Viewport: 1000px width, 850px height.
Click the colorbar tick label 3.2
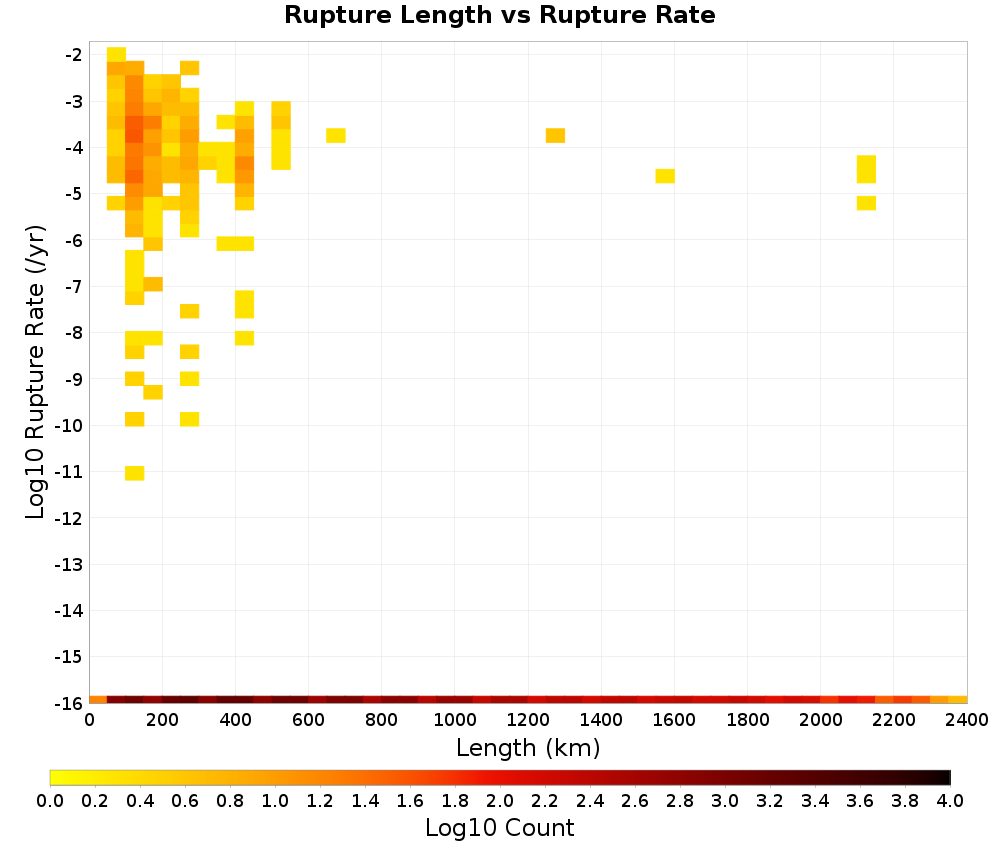(x=770, y=801)
